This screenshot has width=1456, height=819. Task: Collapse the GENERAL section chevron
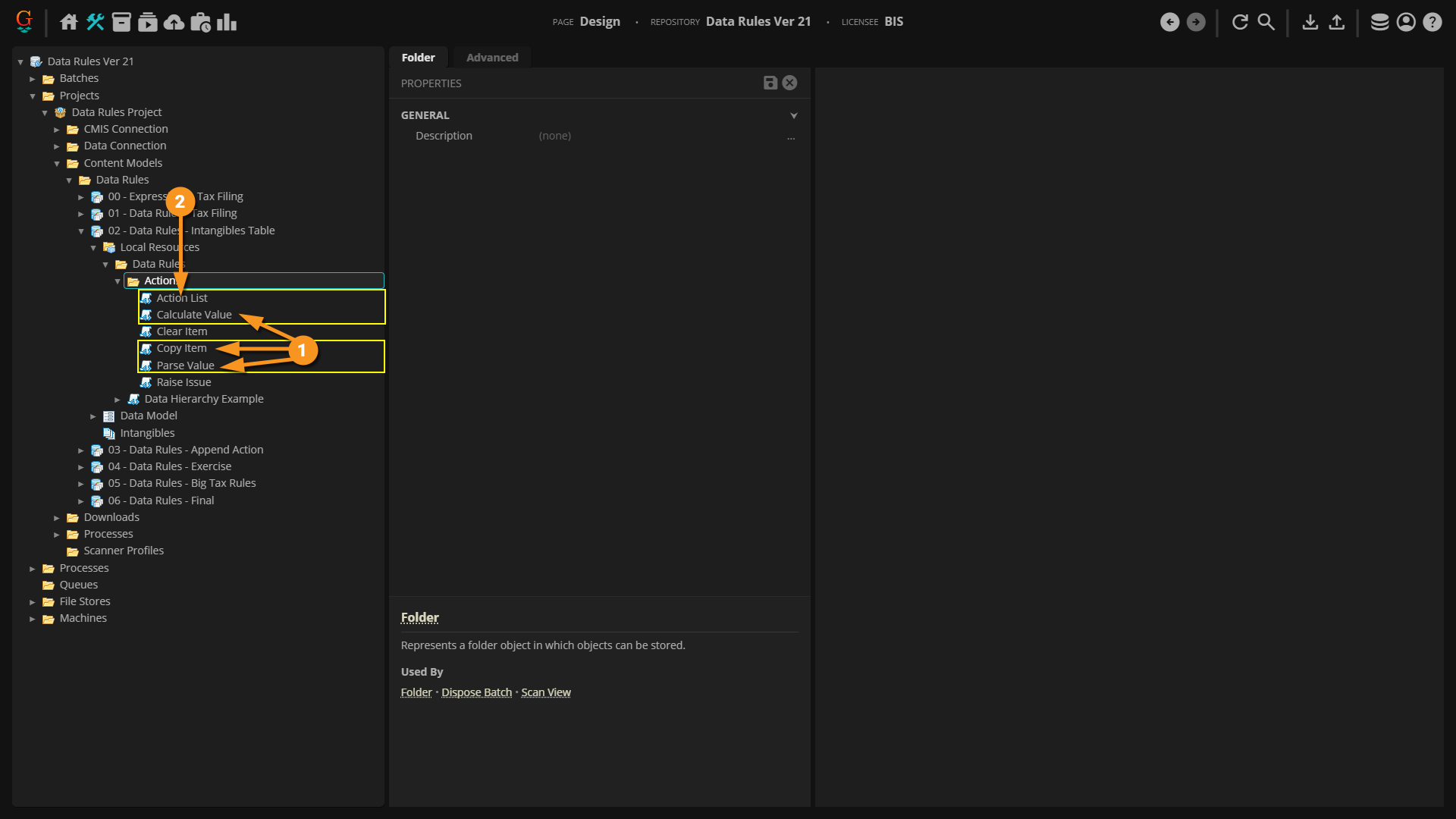tap(794, 115)
